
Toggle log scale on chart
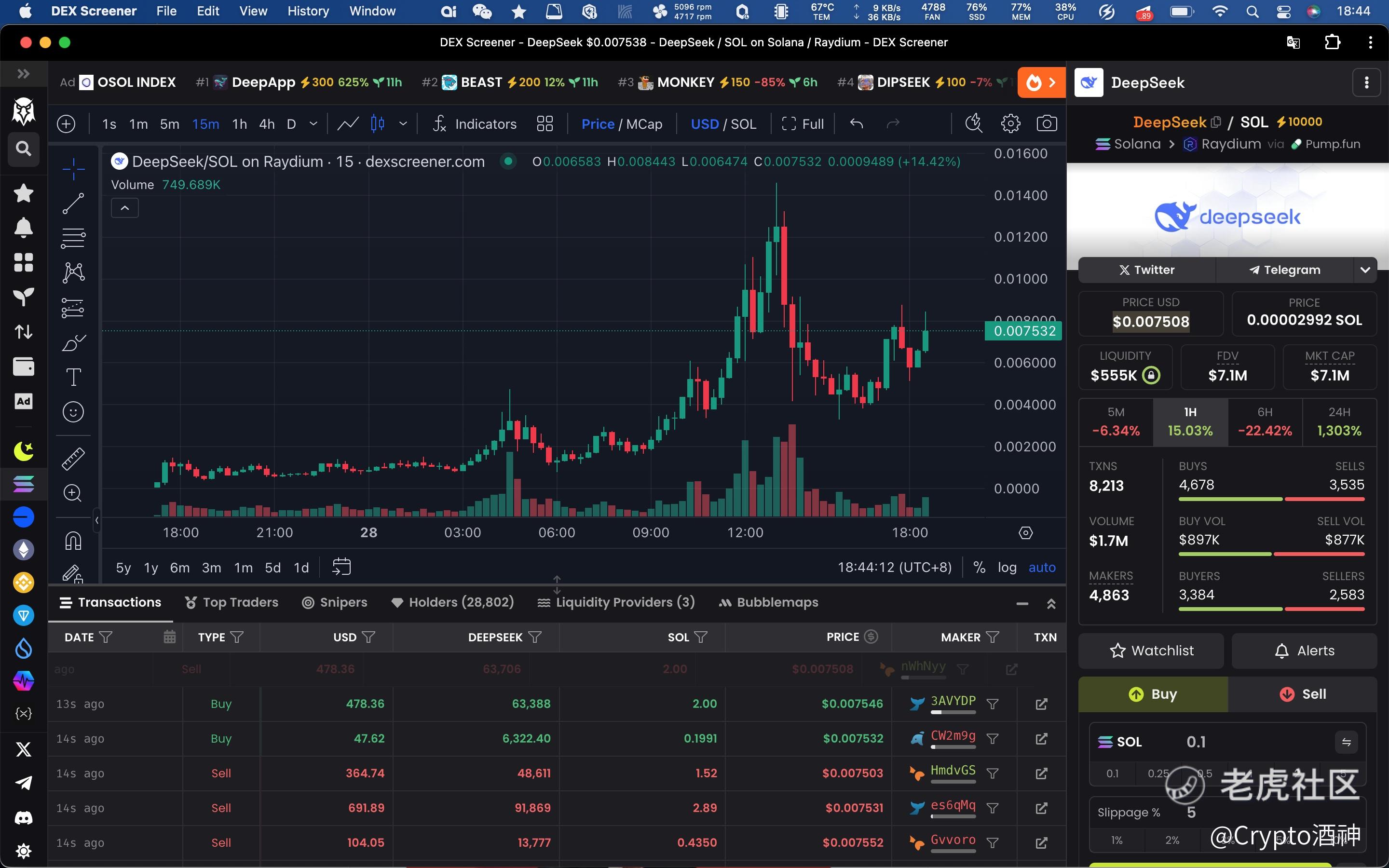pyautogui.click(x=1007, y=567)
